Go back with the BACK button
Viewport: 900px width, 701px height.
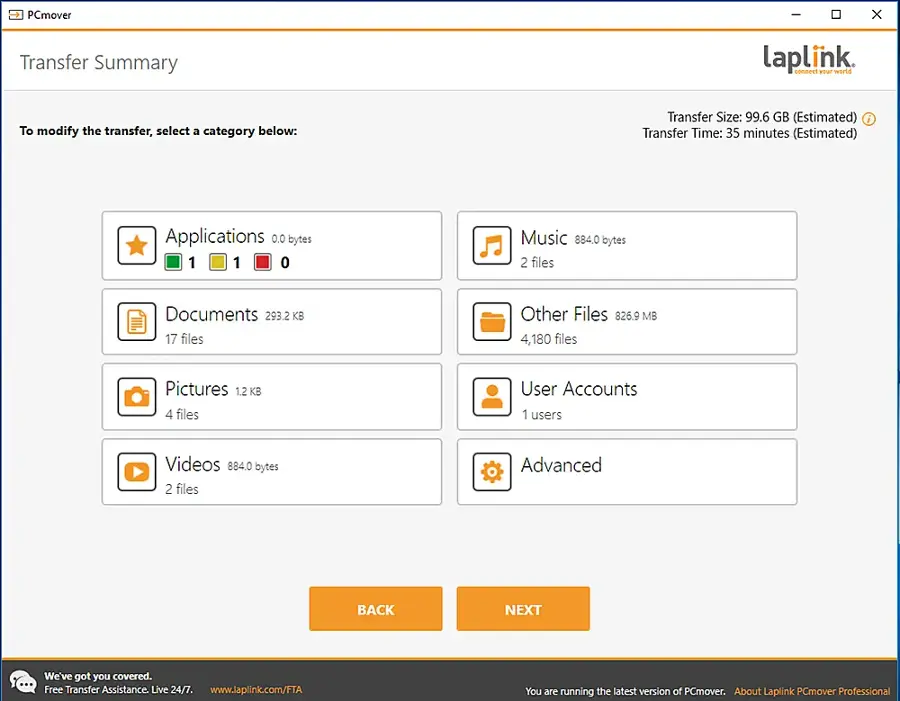point(375,609)
